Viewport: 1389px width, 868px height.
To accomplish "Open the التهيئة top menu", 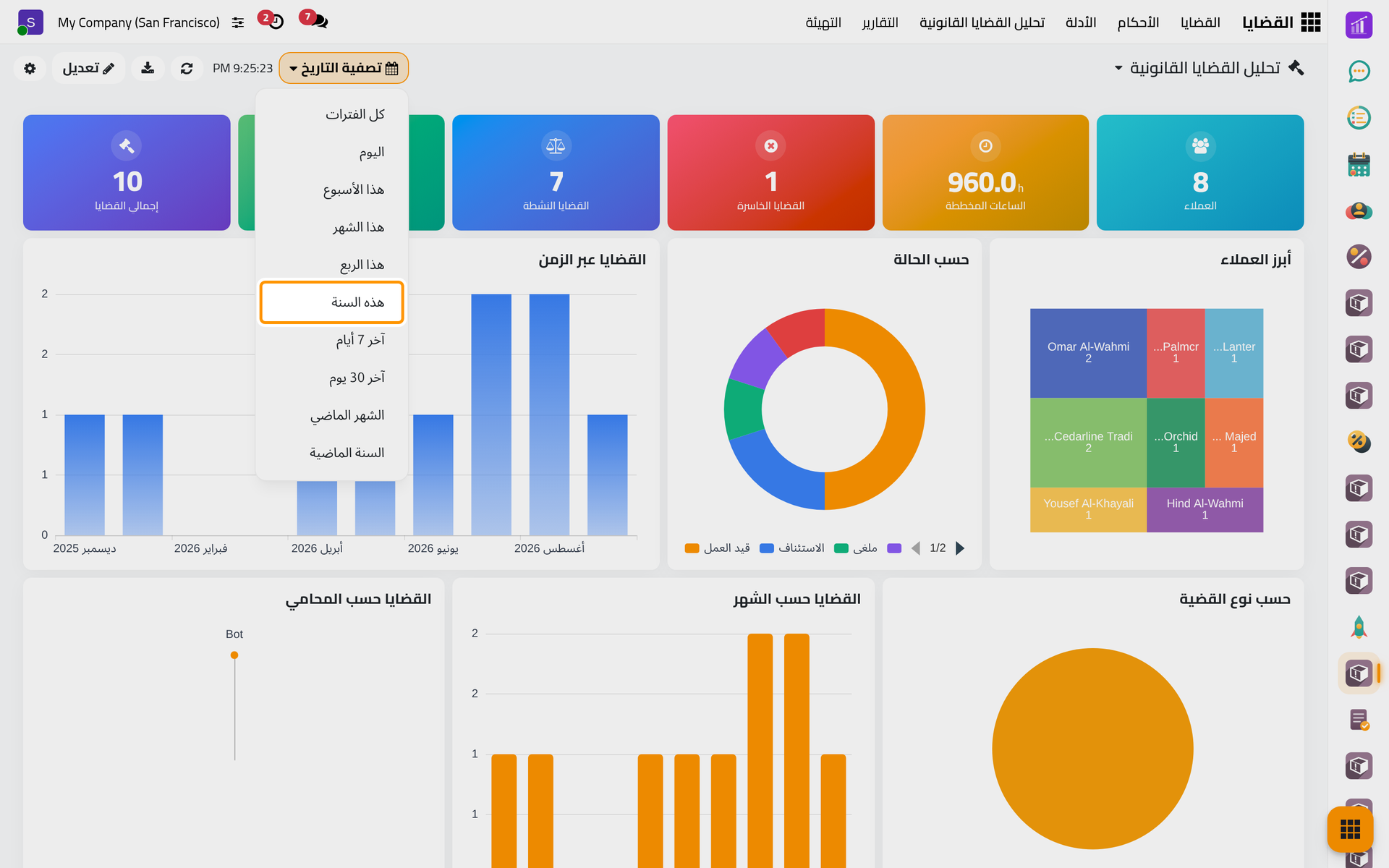I will click(823, 22).
